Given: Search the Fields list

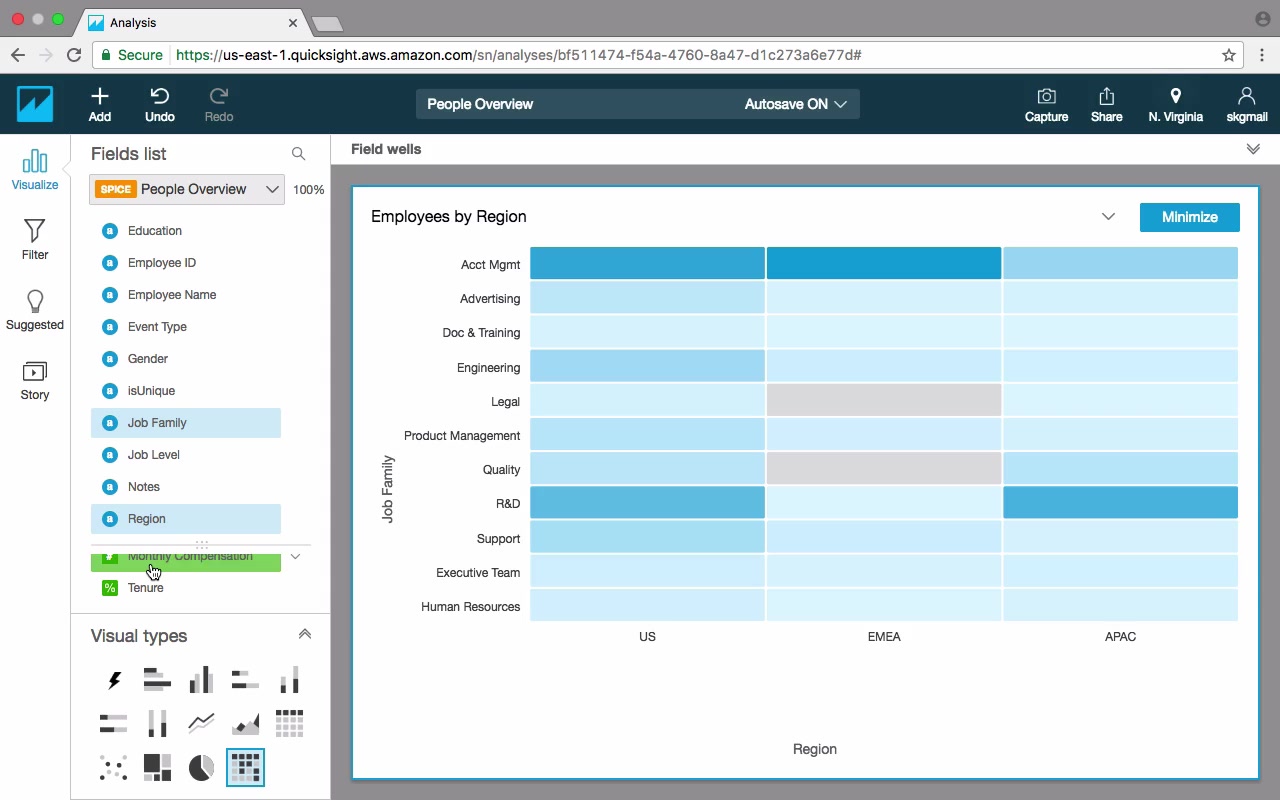Looking at the screenshot, I should click(x=298, y=154).
